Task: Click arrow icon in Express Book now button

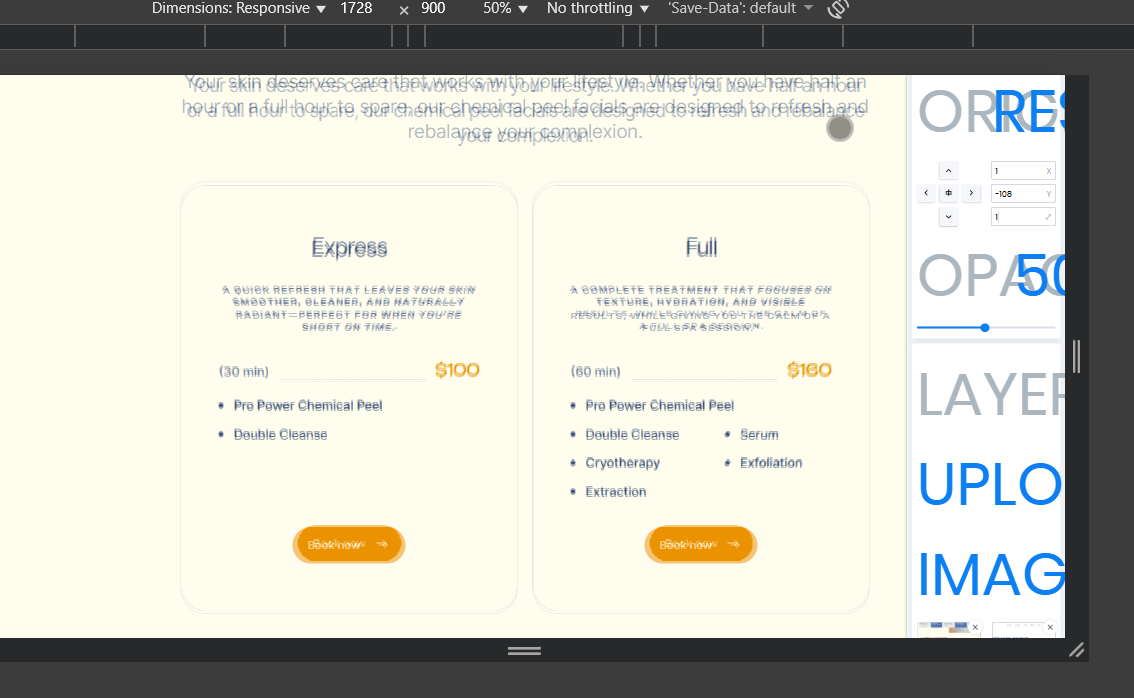Action: tap(382, 545)
